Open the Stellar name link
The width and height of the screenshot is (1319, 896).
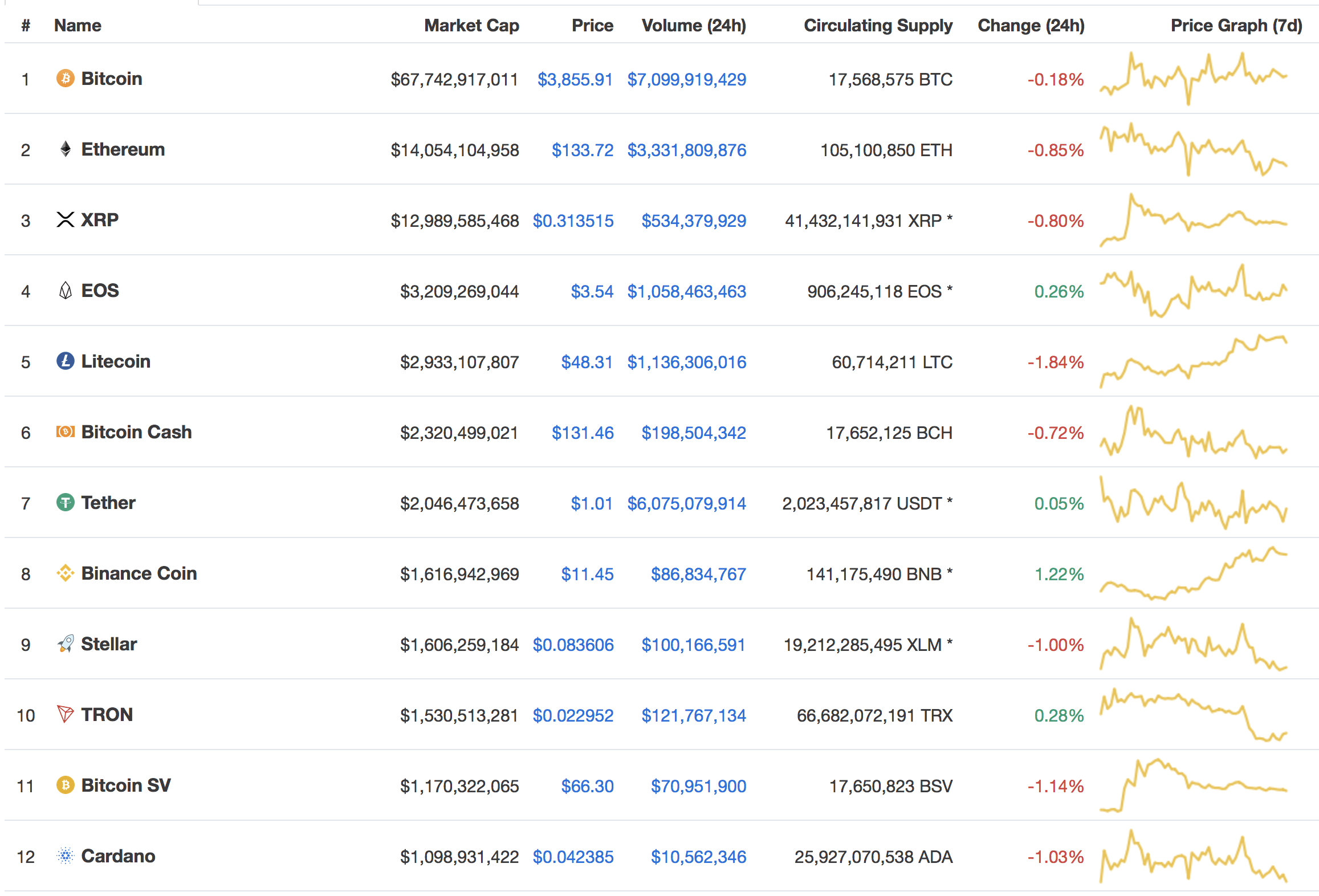tap(109, 644)
